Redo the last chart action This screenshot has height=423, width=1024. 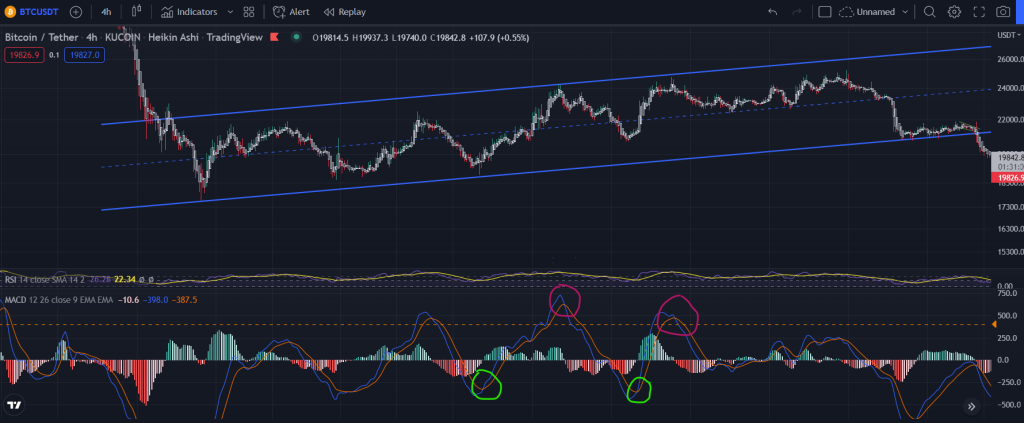click(797, 12)
